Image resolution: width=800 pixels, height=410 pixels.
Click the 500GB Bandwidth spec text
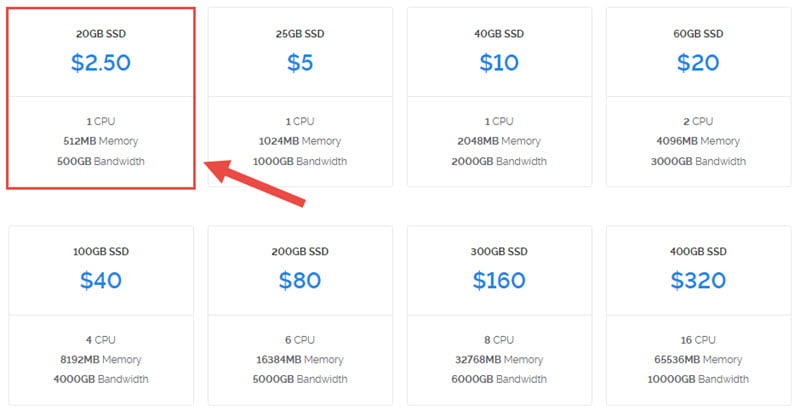[x=101, y=162]
